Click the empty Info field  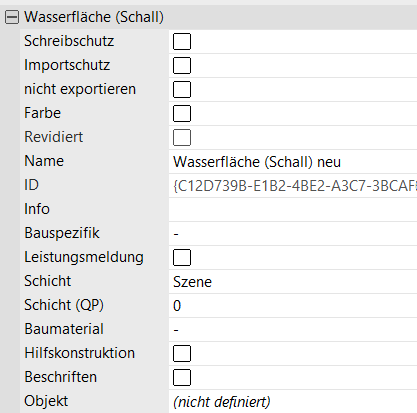[x=293, y=210]
